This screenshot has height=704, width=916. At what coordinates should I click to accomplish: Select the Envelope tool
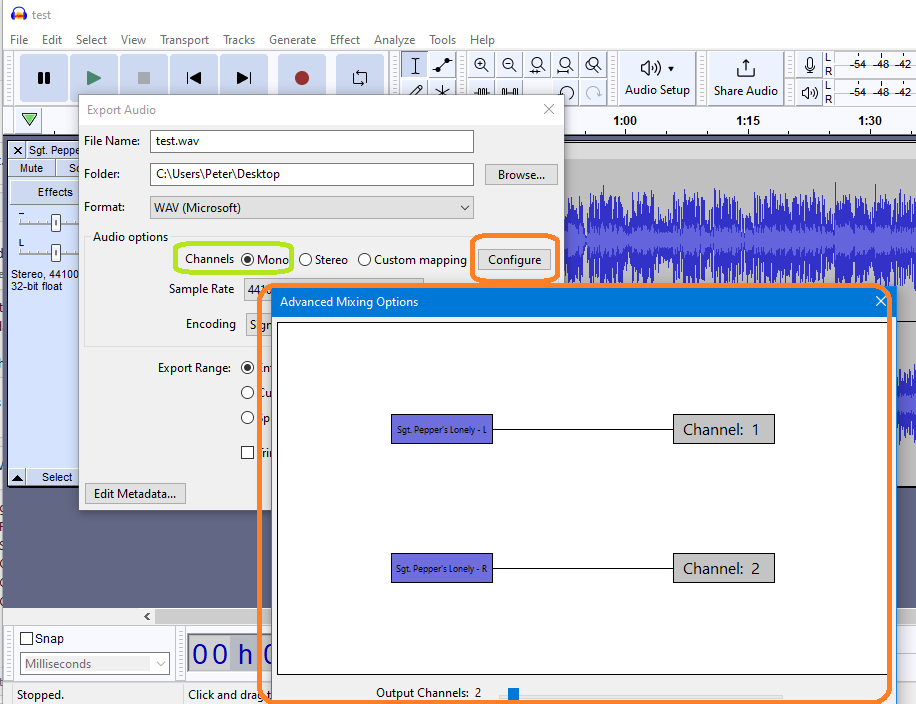pos(442,65)
